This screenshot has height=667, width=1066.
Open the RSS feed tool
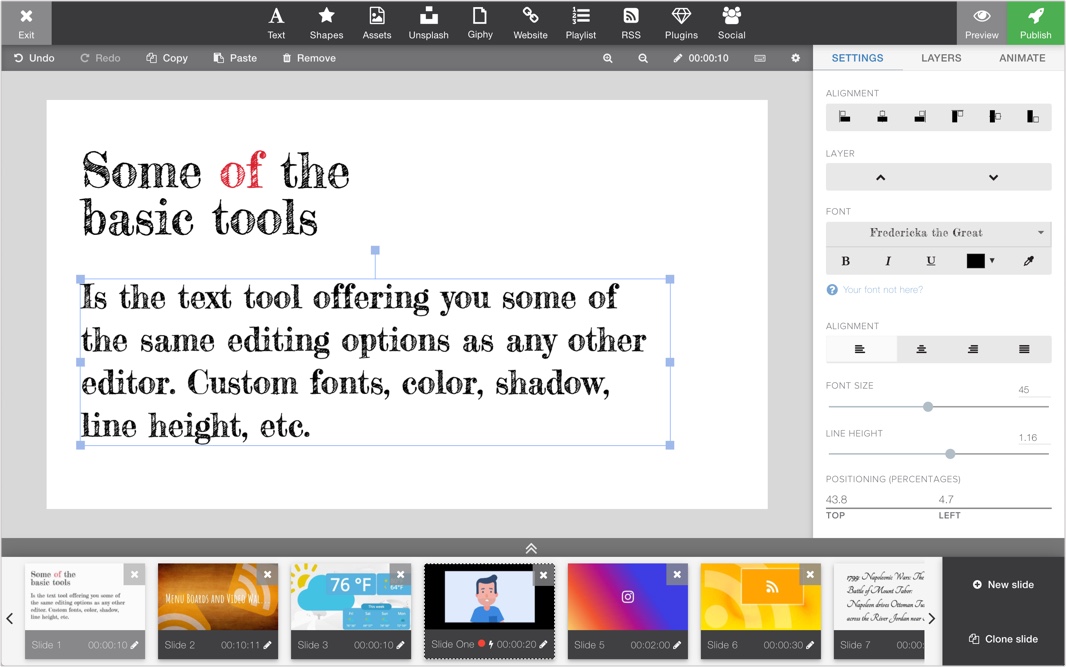click(631, 22)
